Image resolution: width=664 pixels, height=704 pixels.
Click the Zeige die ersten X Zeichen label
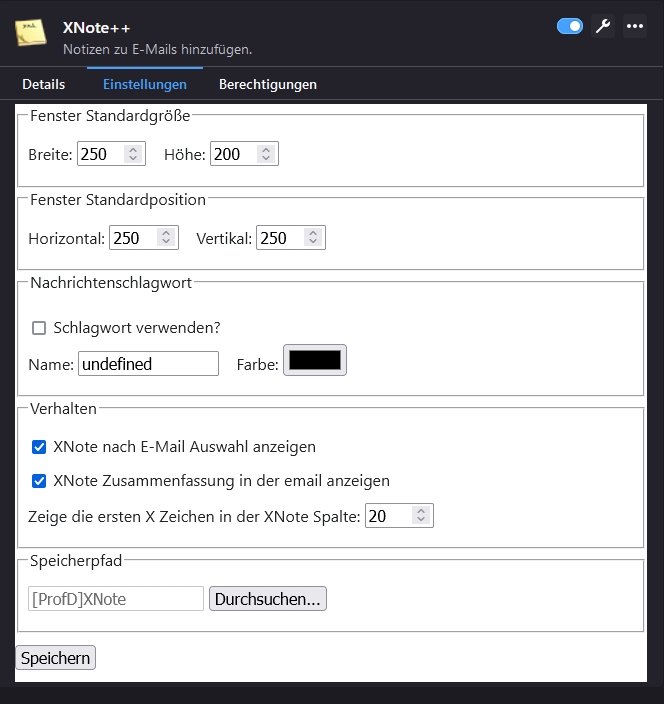[x=194, y=517]
